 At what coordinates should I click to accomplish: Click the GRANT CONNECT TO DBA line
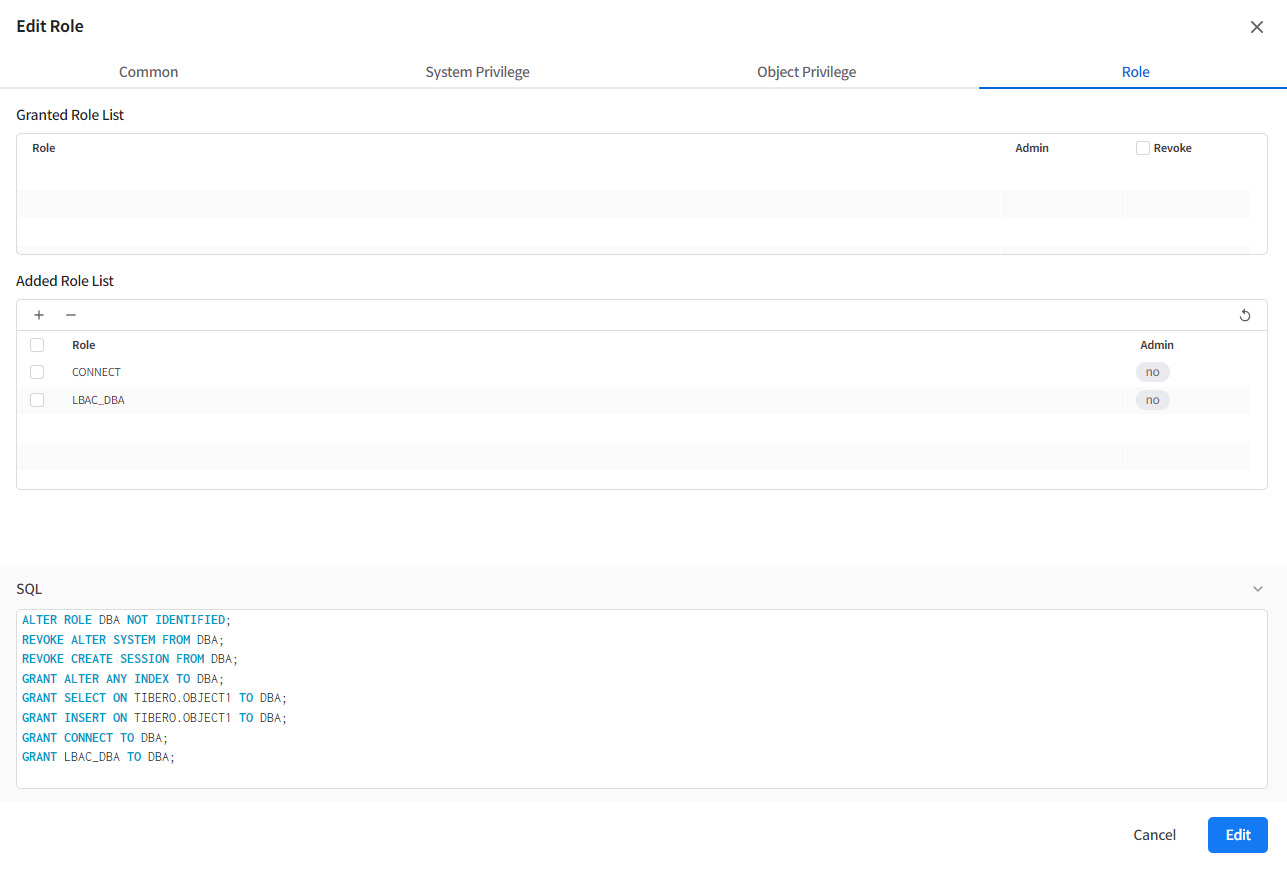(x=95, y=738)
